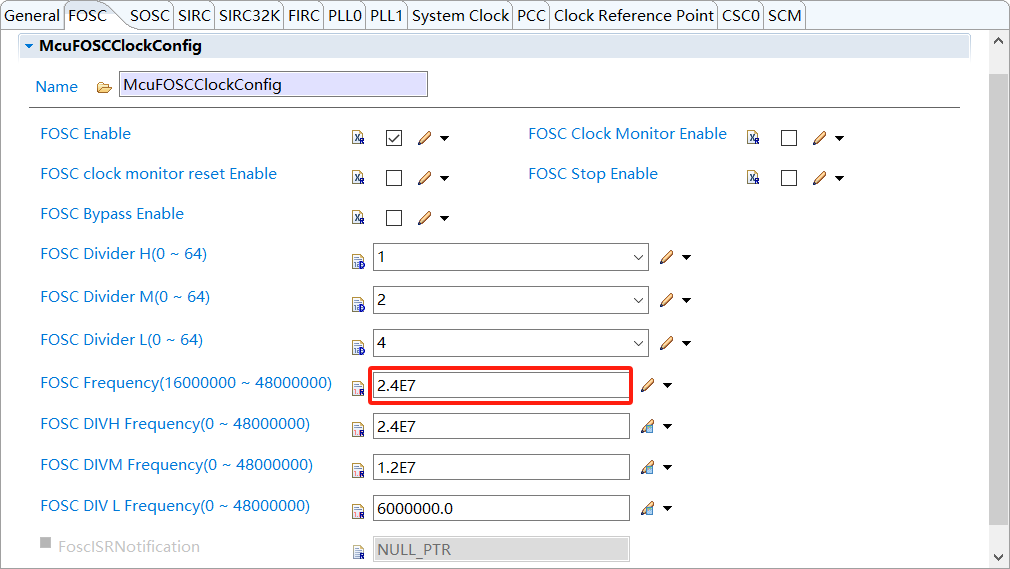Screen dimensions: 1010x569
Task: Uncheck the FOSC Enable checkbox
Action: pos(394,138)
